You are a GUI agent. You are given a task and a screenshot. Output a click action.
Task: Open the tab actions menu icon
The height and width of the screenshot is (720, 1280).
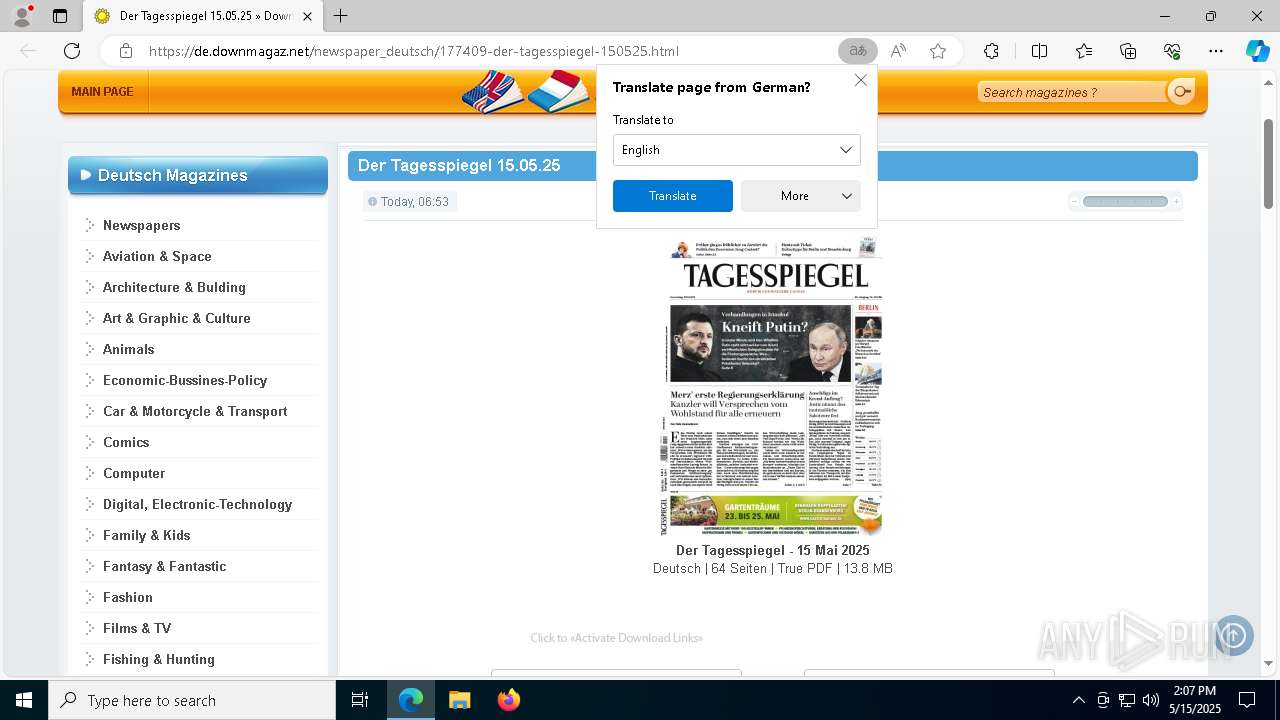[60, 16]
